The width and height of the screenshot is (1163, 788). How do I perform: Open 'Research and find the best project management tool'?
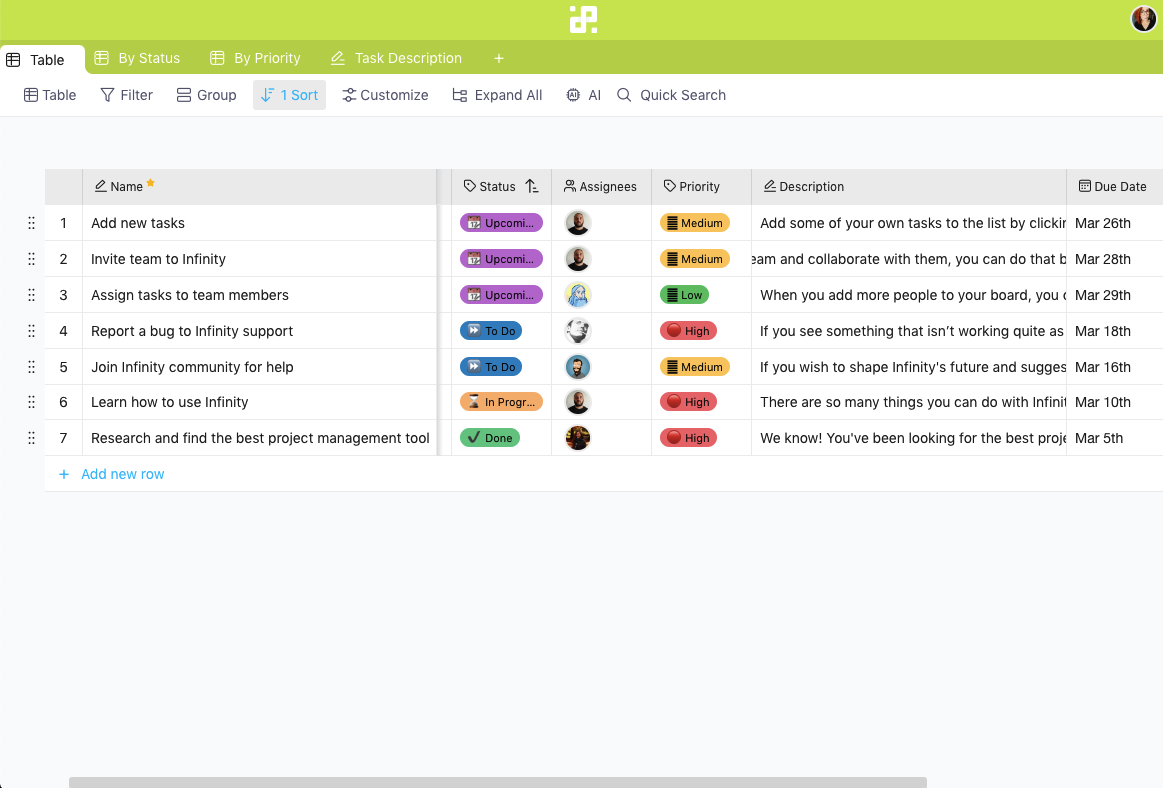coord(260,438)
